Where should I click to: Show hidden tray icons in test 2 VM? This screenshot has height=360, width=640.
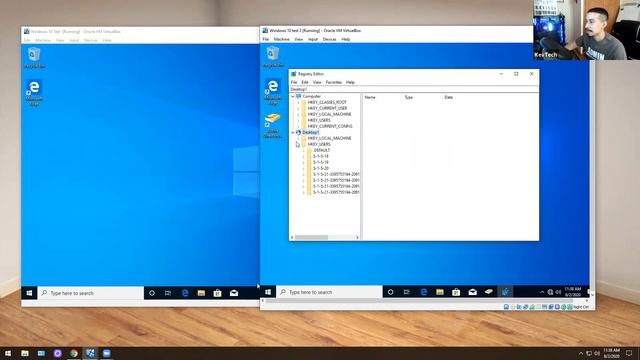542,292
